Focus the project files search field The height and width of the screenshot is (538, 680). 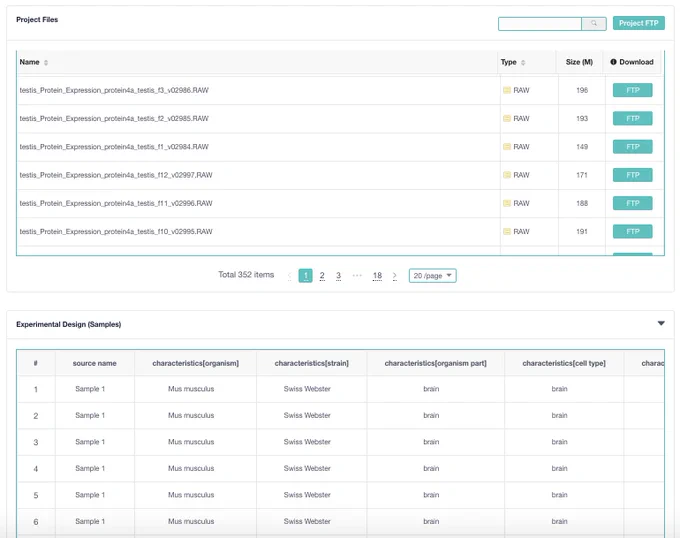tap(539, 24)
